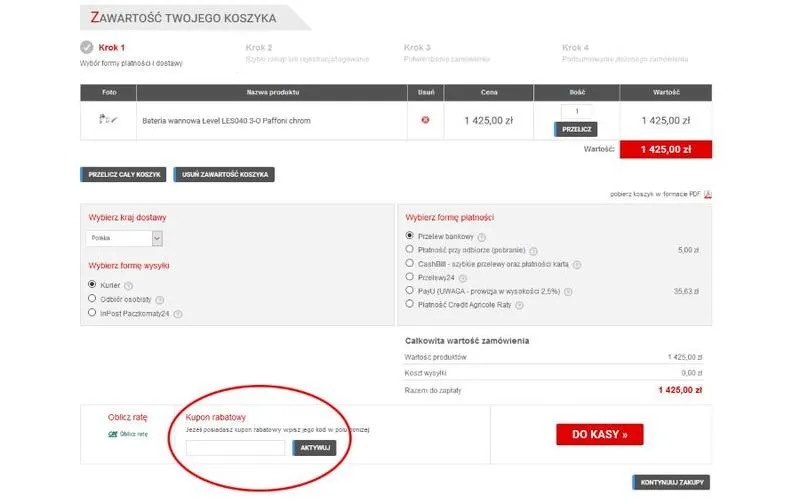Select Płatność przy odbiorze payment option

(x=410, y=249)
